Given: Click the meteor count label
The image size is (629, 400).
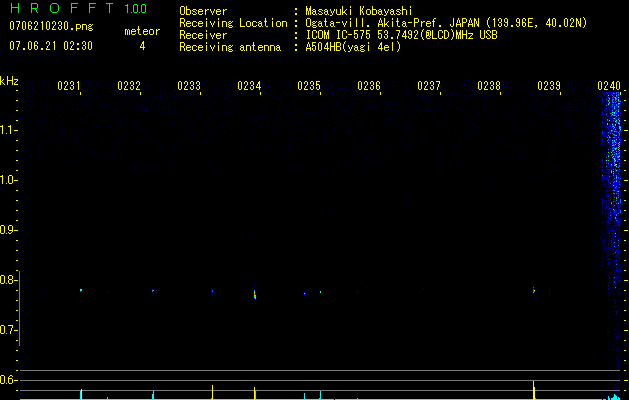Looking at the screenshot, I should tap(142, 31).
